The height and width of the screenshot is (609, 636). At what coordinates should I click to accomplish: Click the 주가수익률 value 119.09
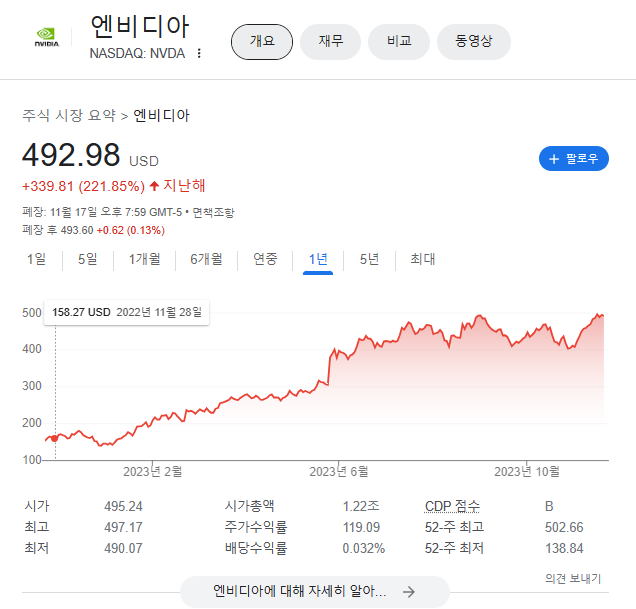click(361, 527)
